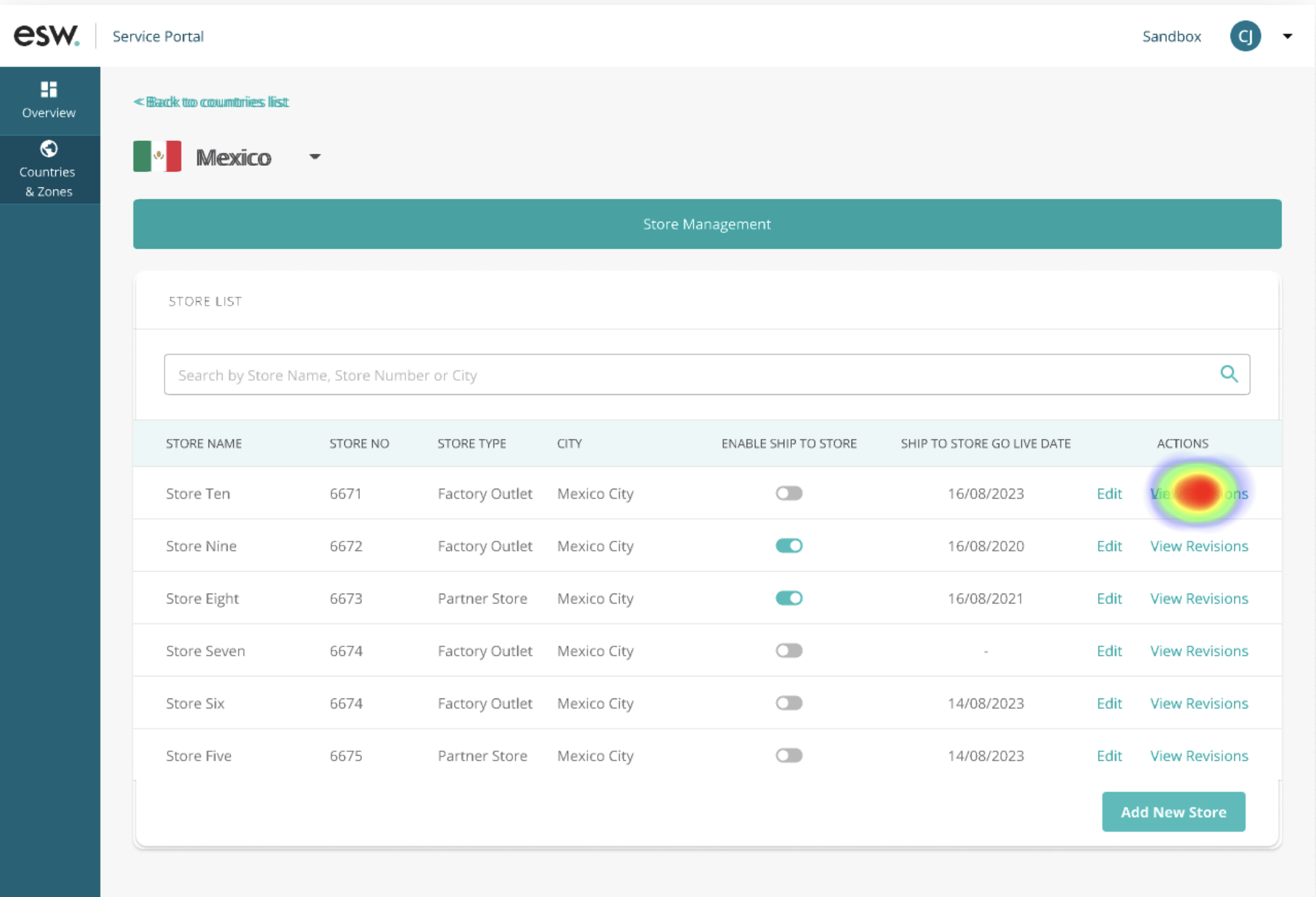The height and width of the screenshot is (897, 1316).
Task: Click the ESW logo
Action: pyautogui.click(x=47, y=36)
